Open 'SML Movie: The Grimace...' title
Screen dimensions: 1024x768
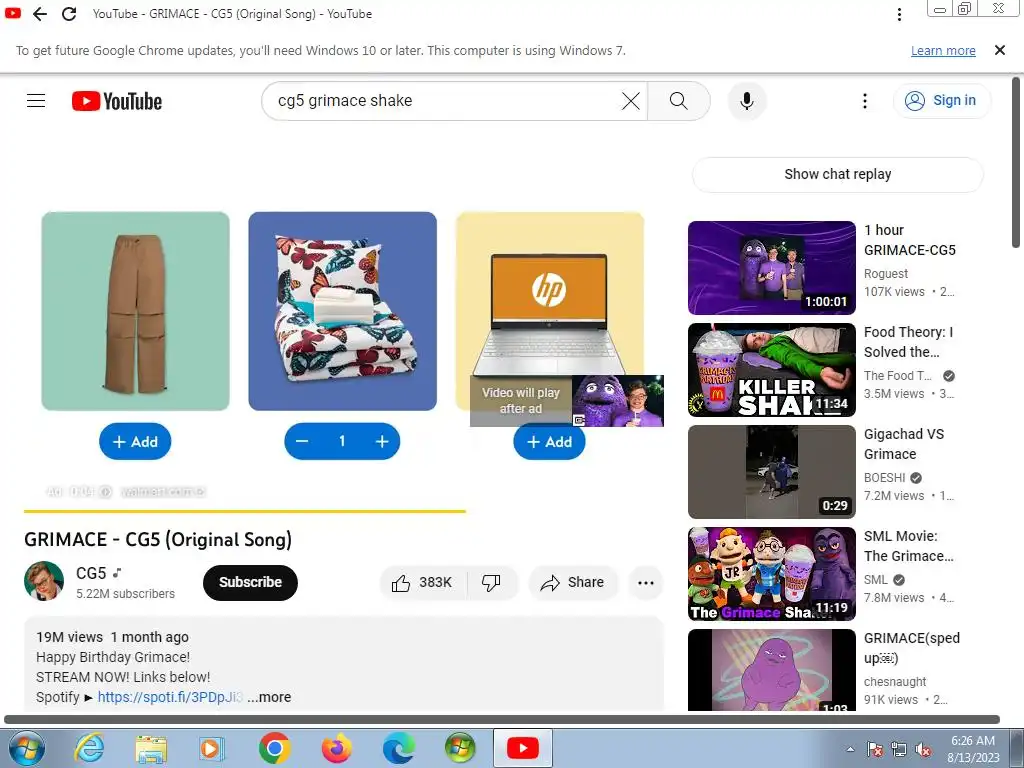[x=908, y=546]
